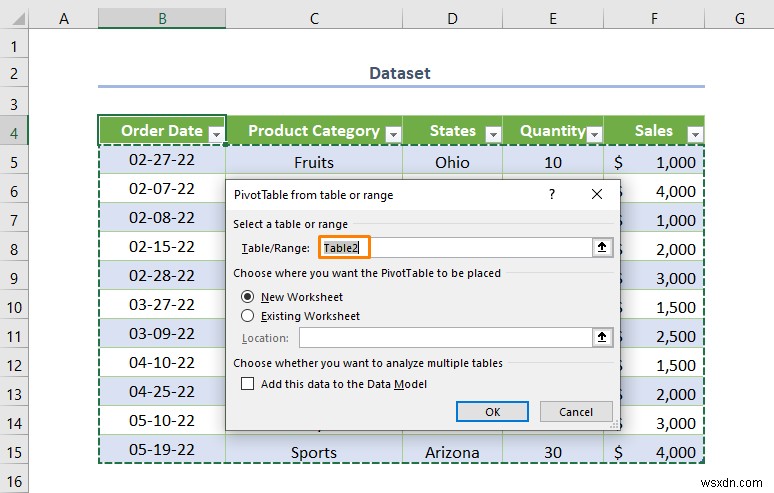Open the States column filter dropdown
Viewport: 774px width, 493px height.
point(491,133)
